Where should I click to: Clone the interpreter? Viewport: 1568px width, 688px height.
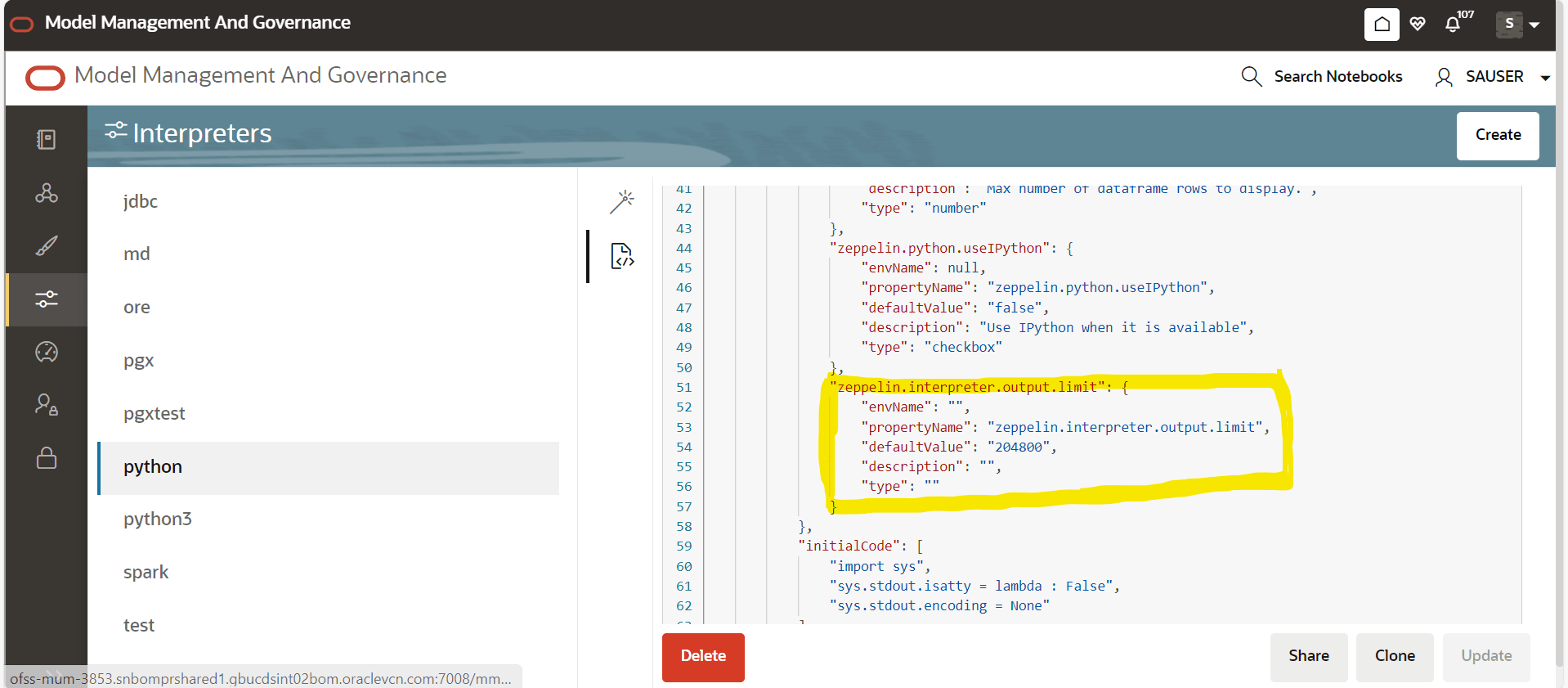(x=1395, y=656)
